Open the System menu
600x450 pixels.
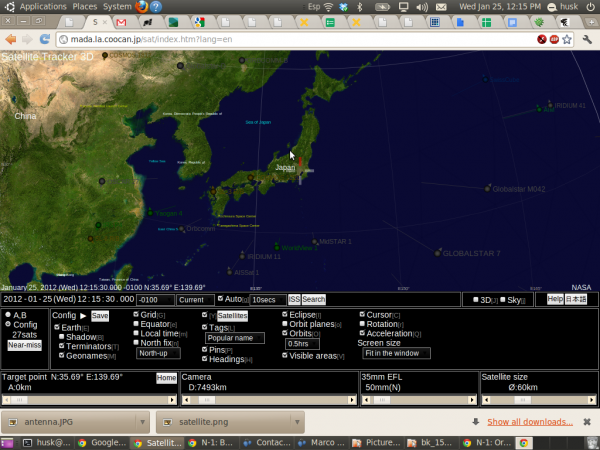click(x=117, y=7)
